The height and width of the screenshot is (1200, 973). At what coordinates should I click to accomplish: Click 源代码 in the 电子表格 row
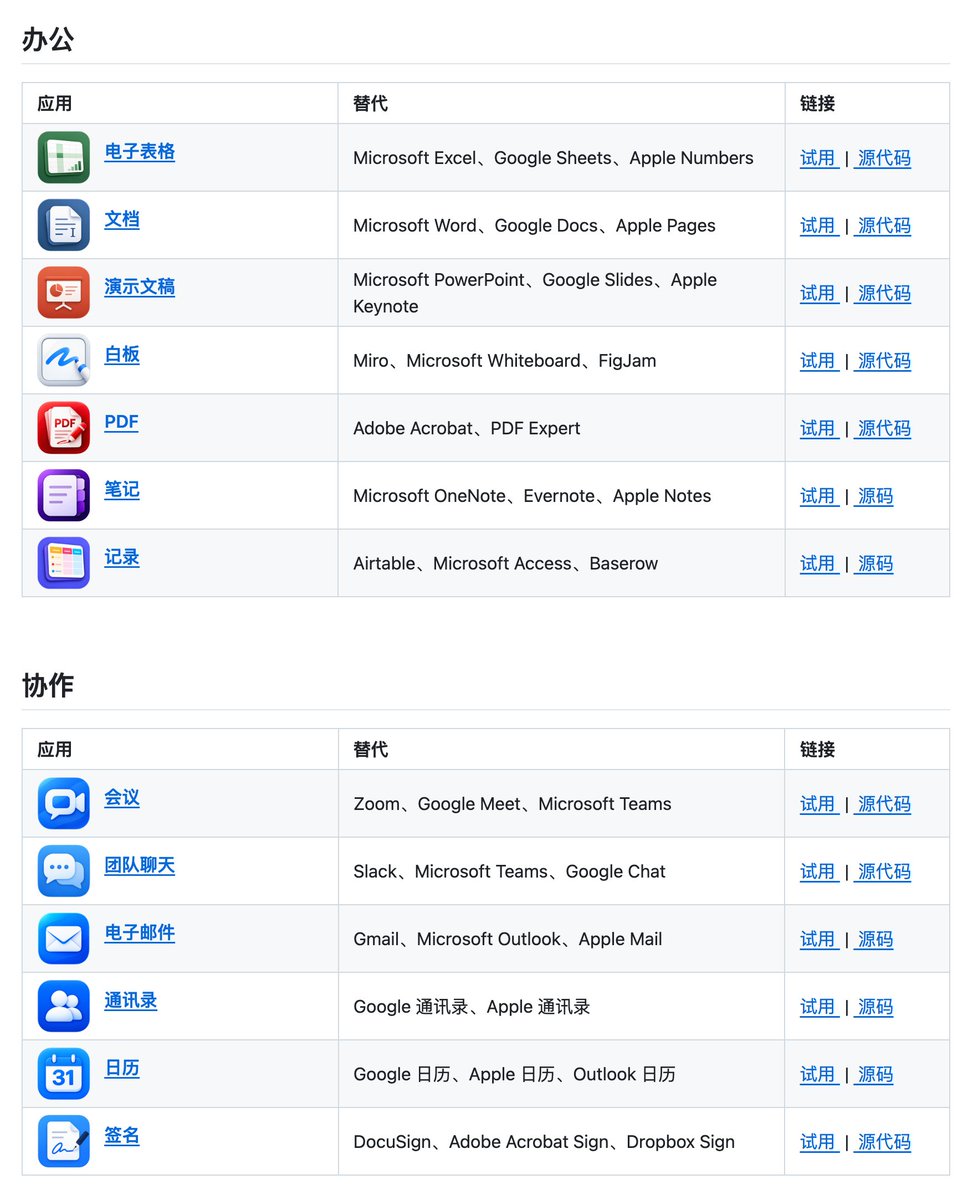pos(884,158)
